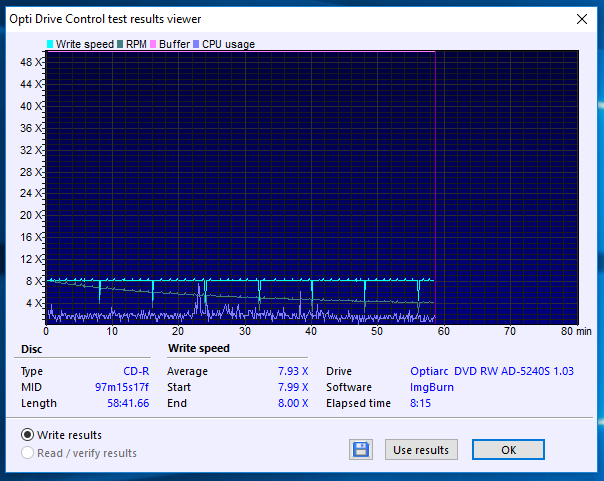Click the elapsed time value 8:15

pos(420,403)
